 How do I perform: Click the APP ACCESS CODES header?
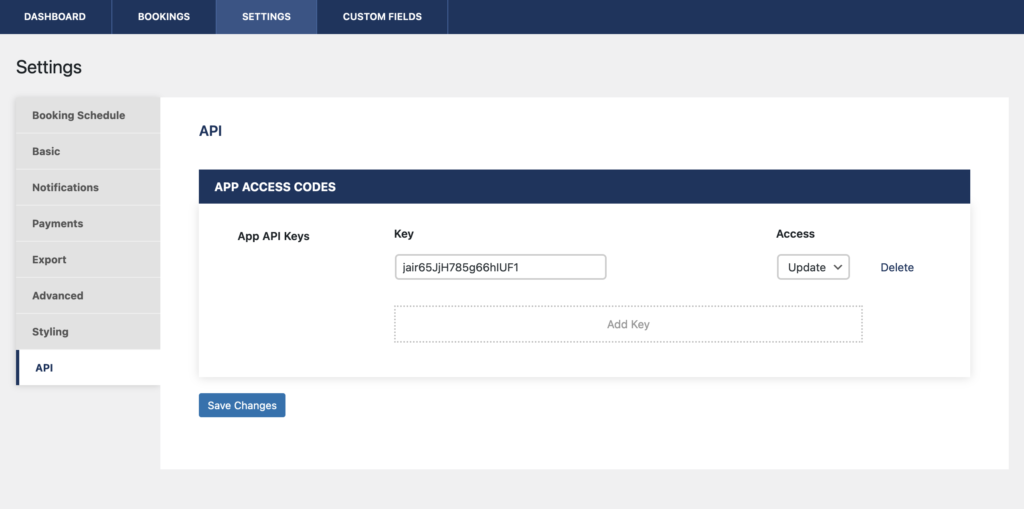pyautogui.click(x=584, y=187)
